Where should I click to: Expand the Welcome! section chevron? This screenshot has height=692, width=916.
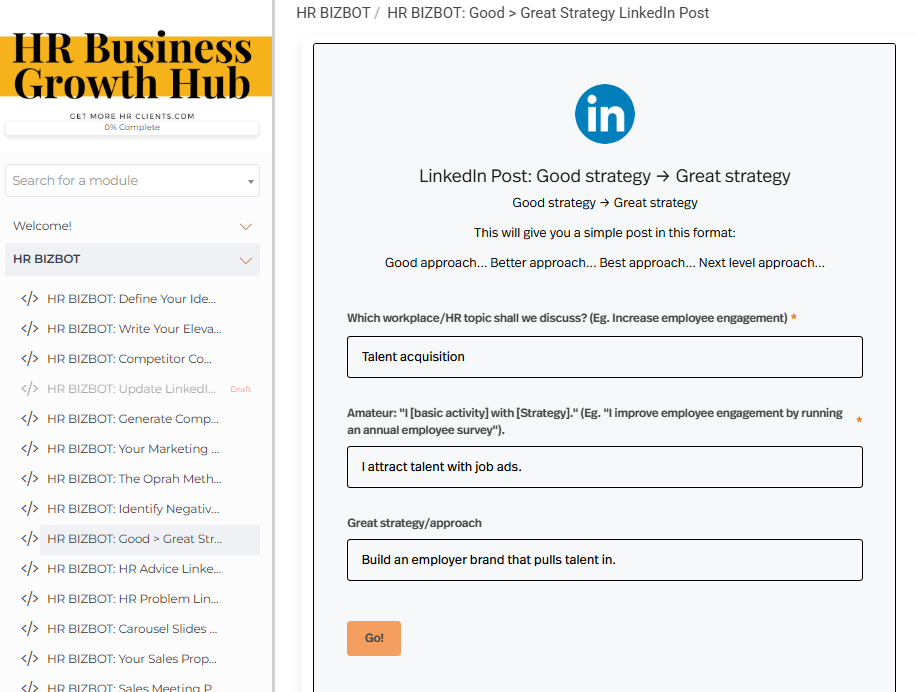pyautogui.click(x=246, y=227)
